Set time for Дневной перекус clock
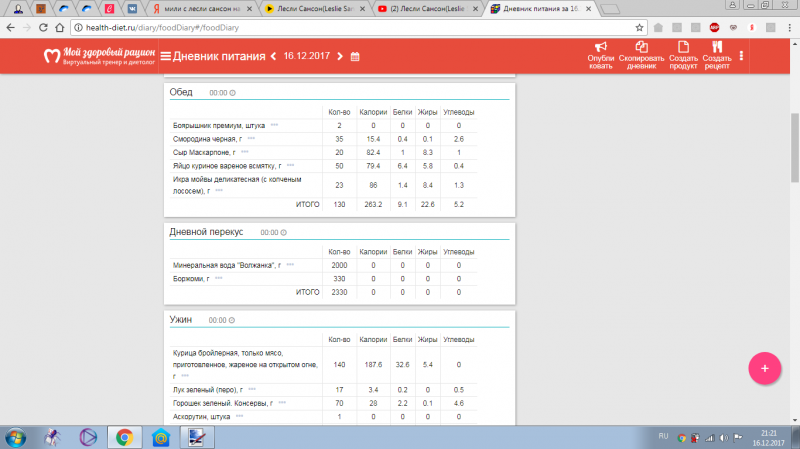 [284, 232]
